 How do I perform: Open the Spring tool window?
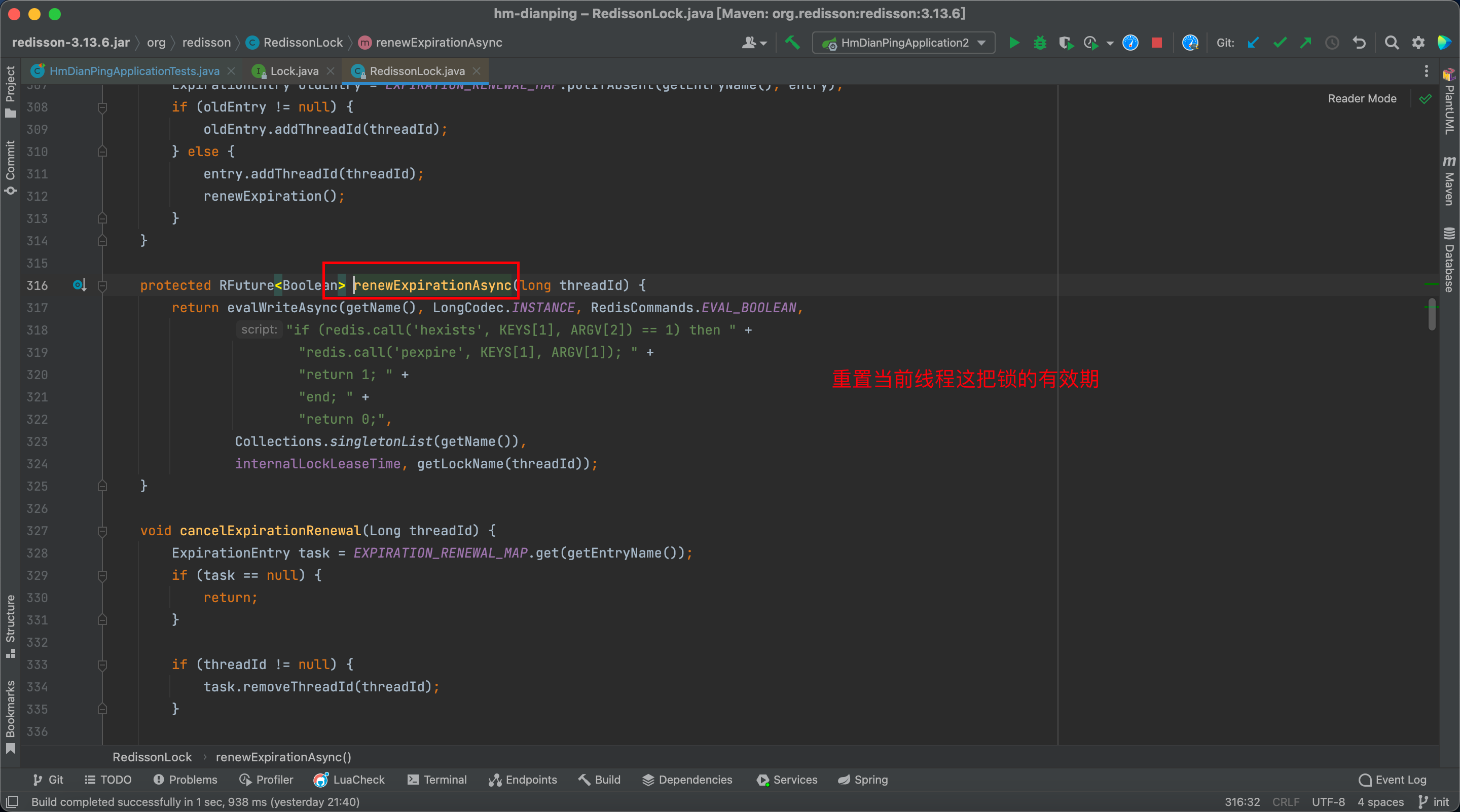pos(863,779)
